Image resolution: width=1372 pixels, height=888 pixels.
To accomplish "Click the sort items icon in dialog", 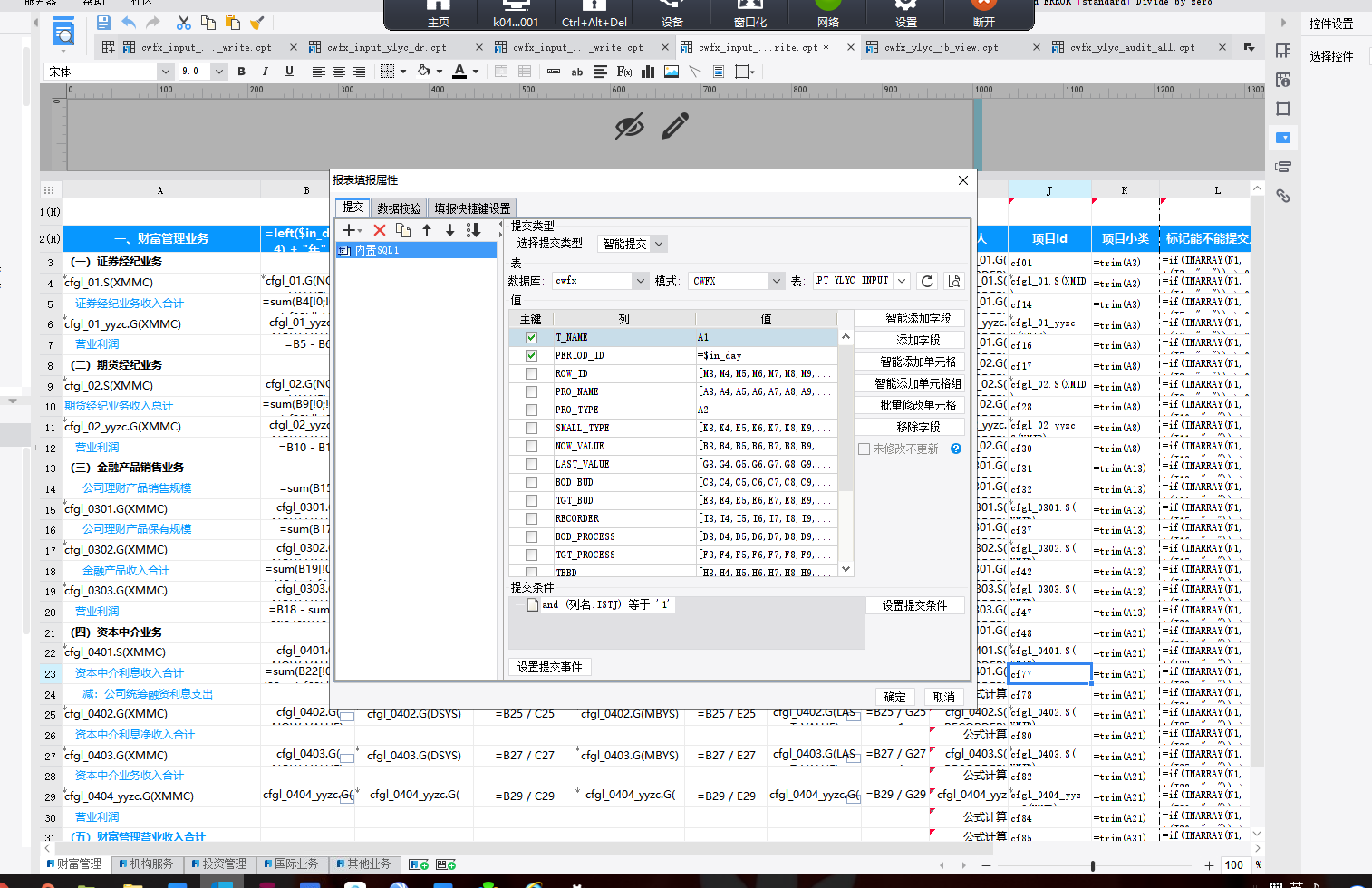I will 473,230.
